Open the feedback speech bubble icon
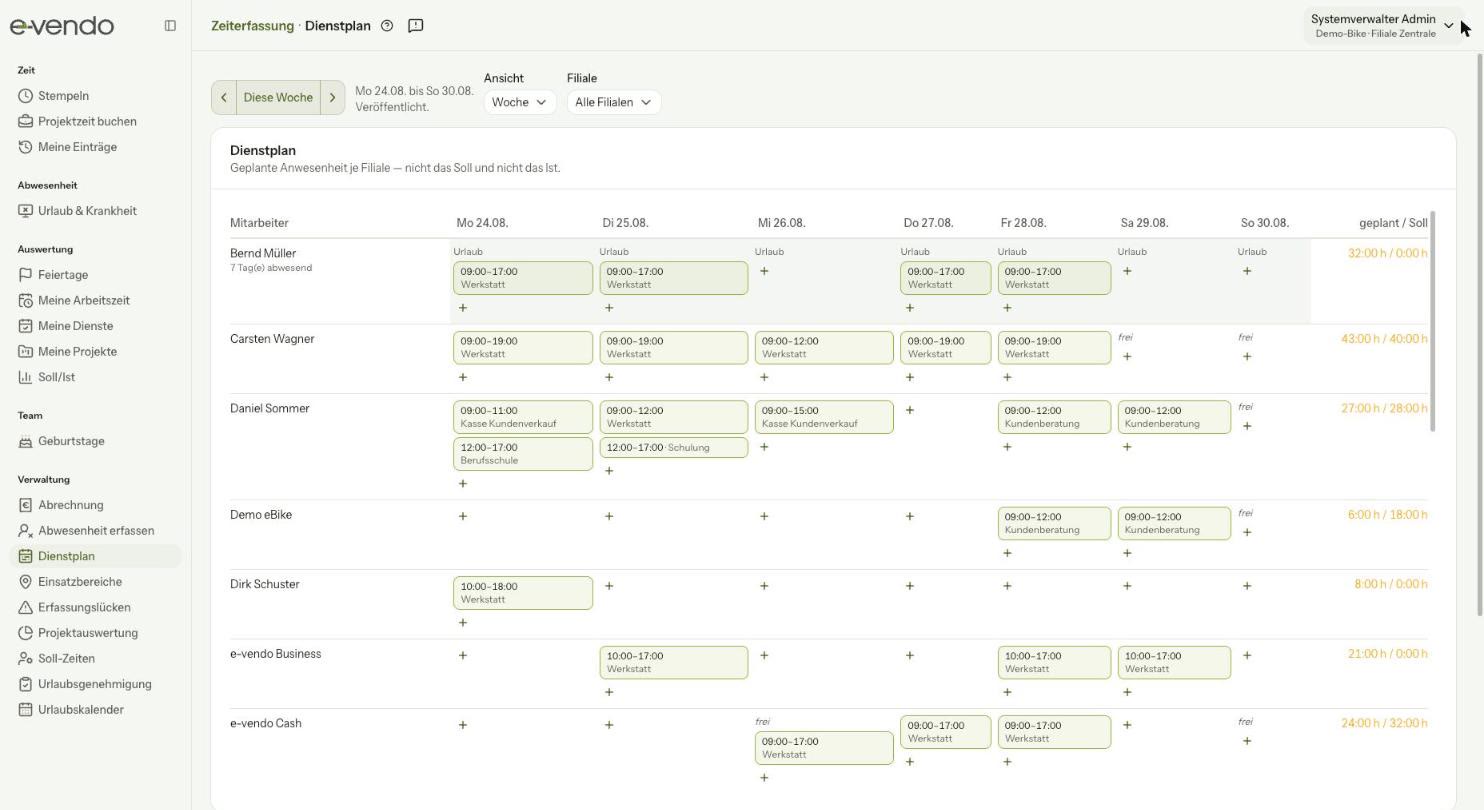The height and width of the screenshot is (810, 1484). pos(416,26)
